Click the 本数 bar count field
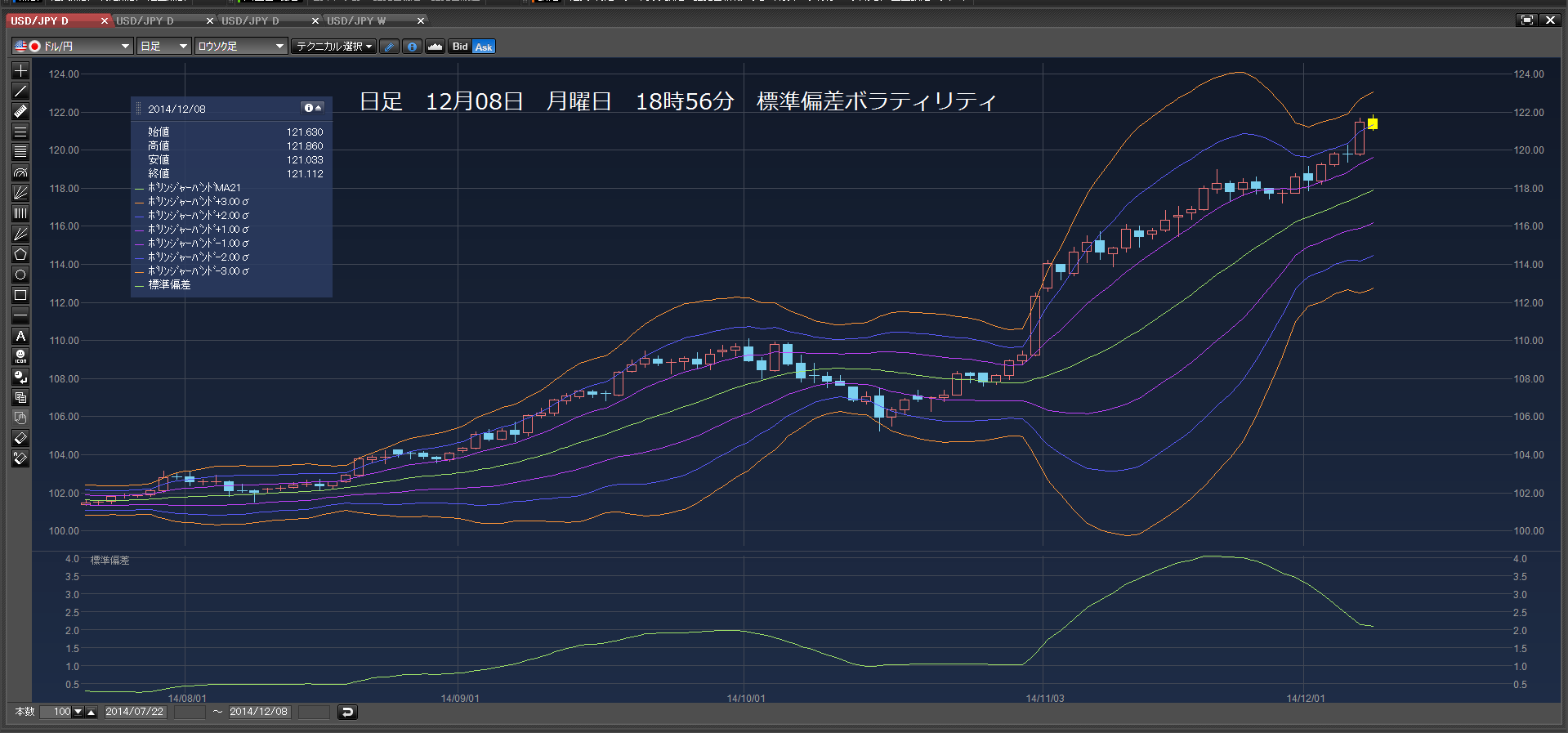The image size is (1568, 733). [x=57, y=712]
